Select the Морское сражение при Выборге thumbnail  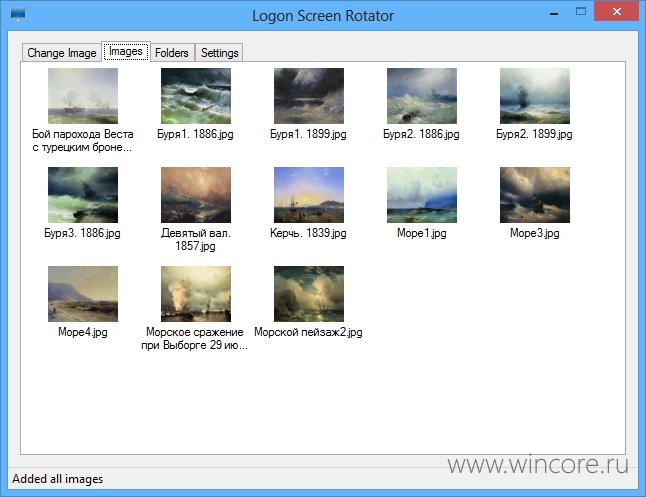(x=196, y=294)
